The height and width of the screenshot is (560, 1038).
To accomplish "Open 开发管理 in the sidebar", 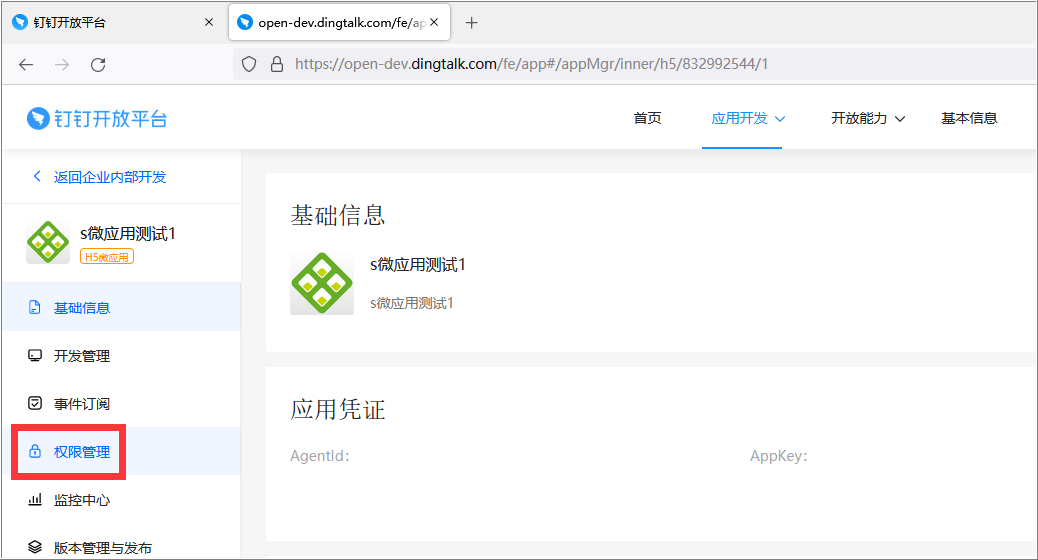I will (x=121, y=355).
